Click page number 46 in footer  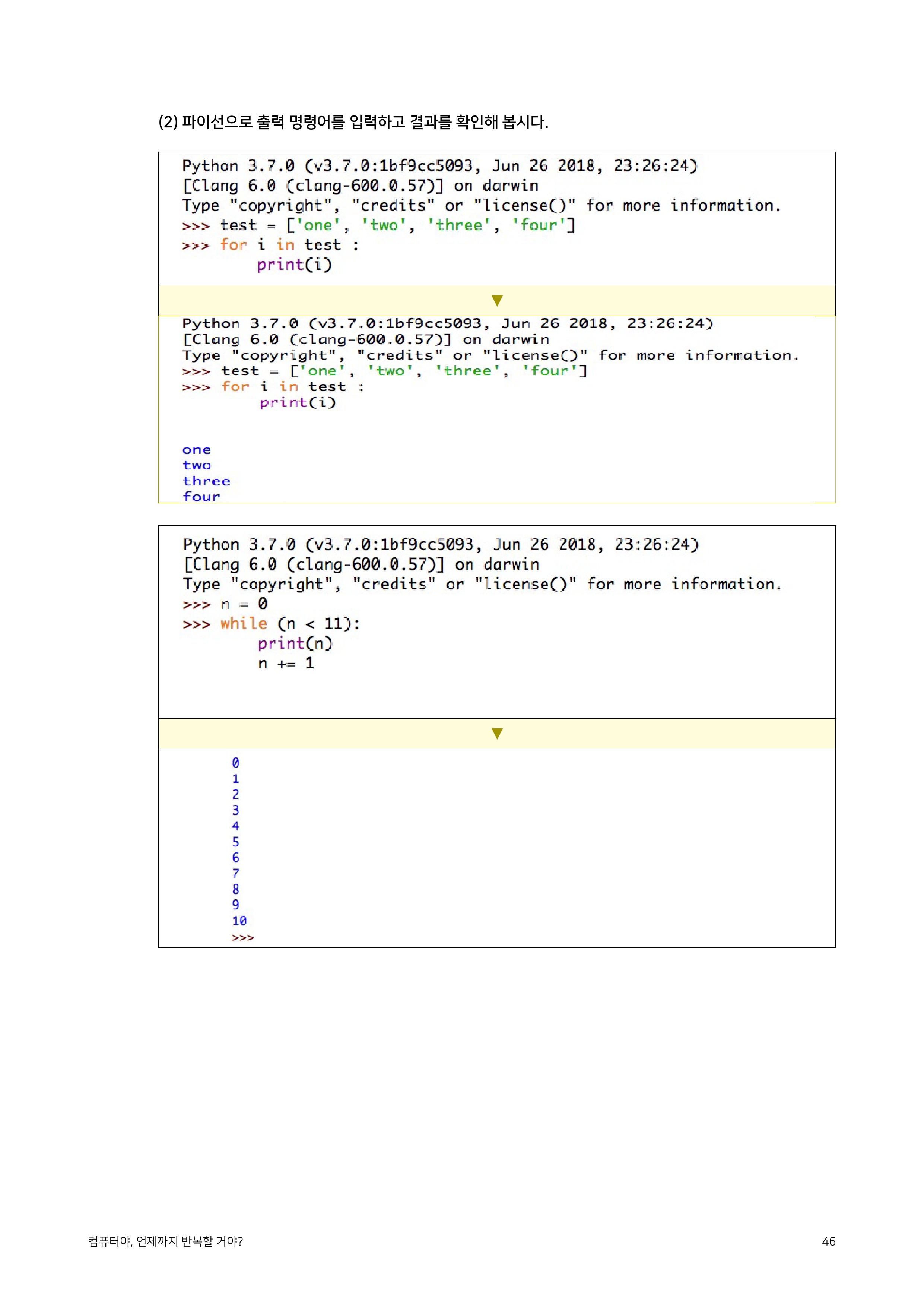[828, 1241]
